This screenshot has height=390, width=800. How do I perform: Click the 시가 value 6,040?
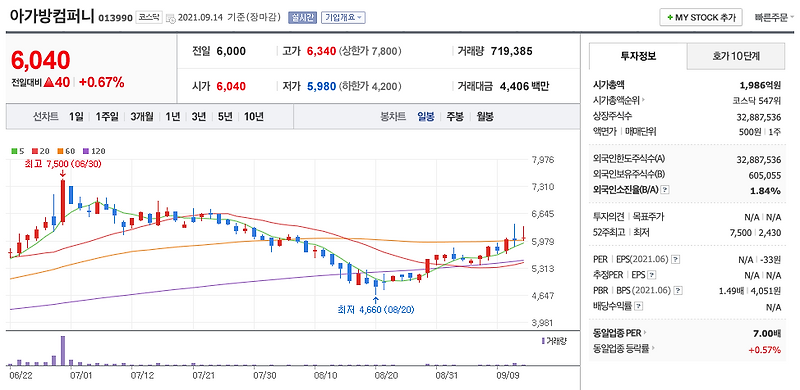(x=231, y=86)
